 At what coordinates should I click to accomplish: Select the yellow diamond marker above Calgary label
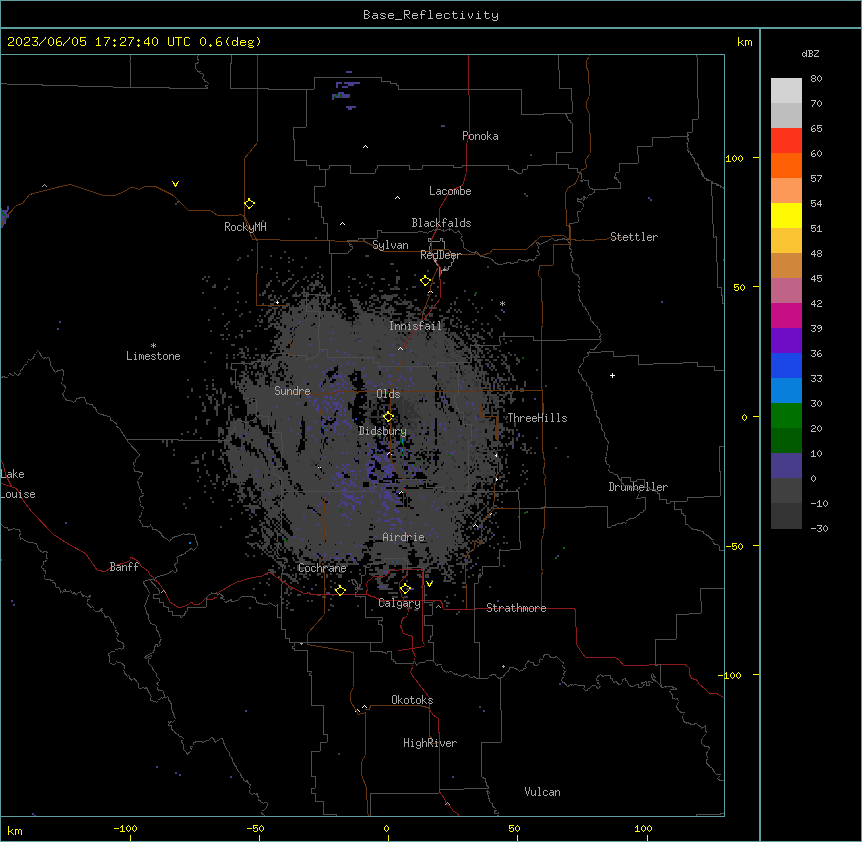click(405, 589)
